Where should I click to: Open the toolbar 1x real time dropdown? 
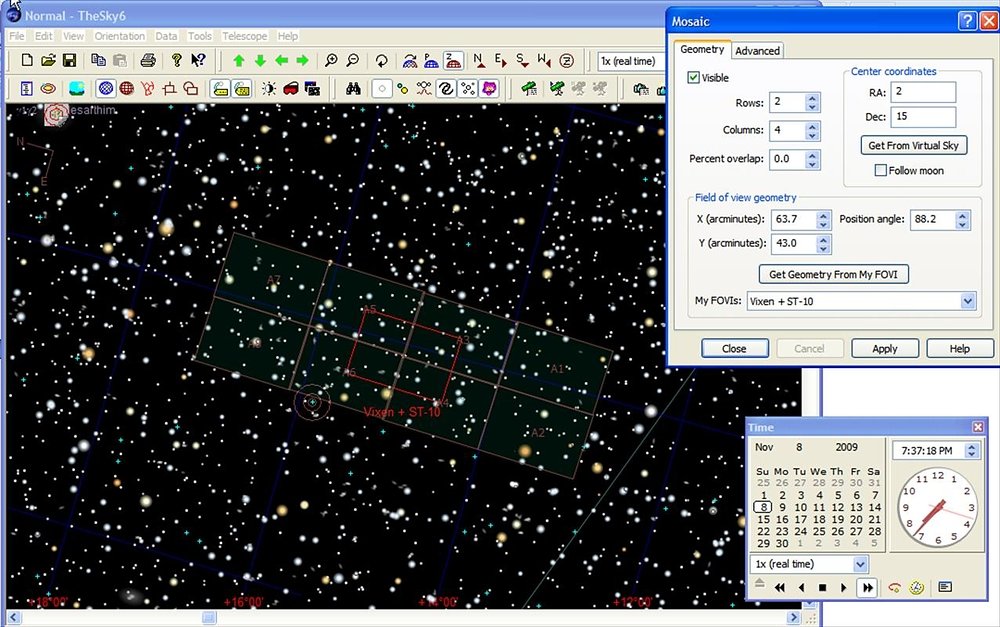630,61
